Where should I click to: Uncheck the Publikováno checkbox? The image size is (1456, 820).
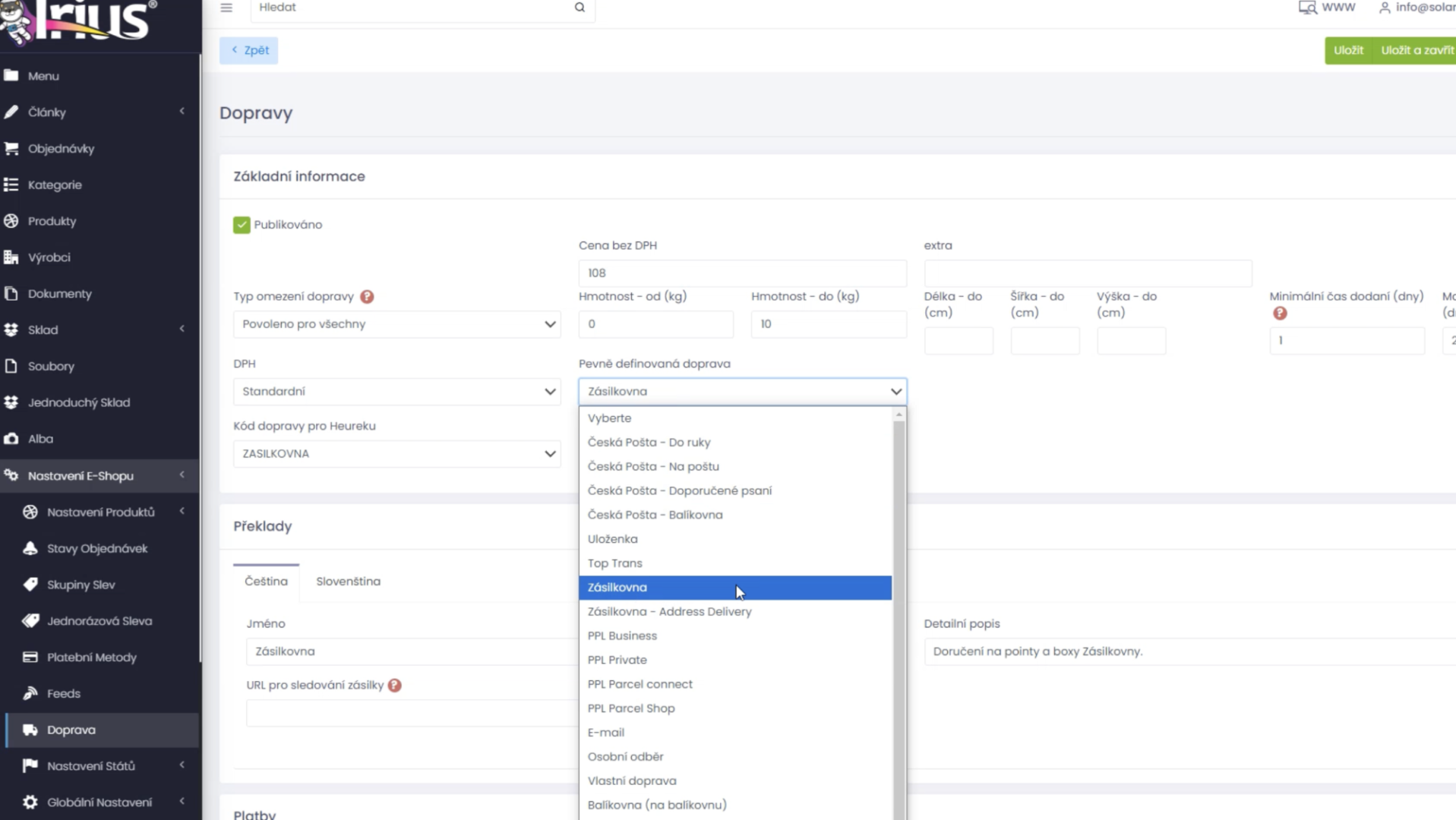(242, 225)
